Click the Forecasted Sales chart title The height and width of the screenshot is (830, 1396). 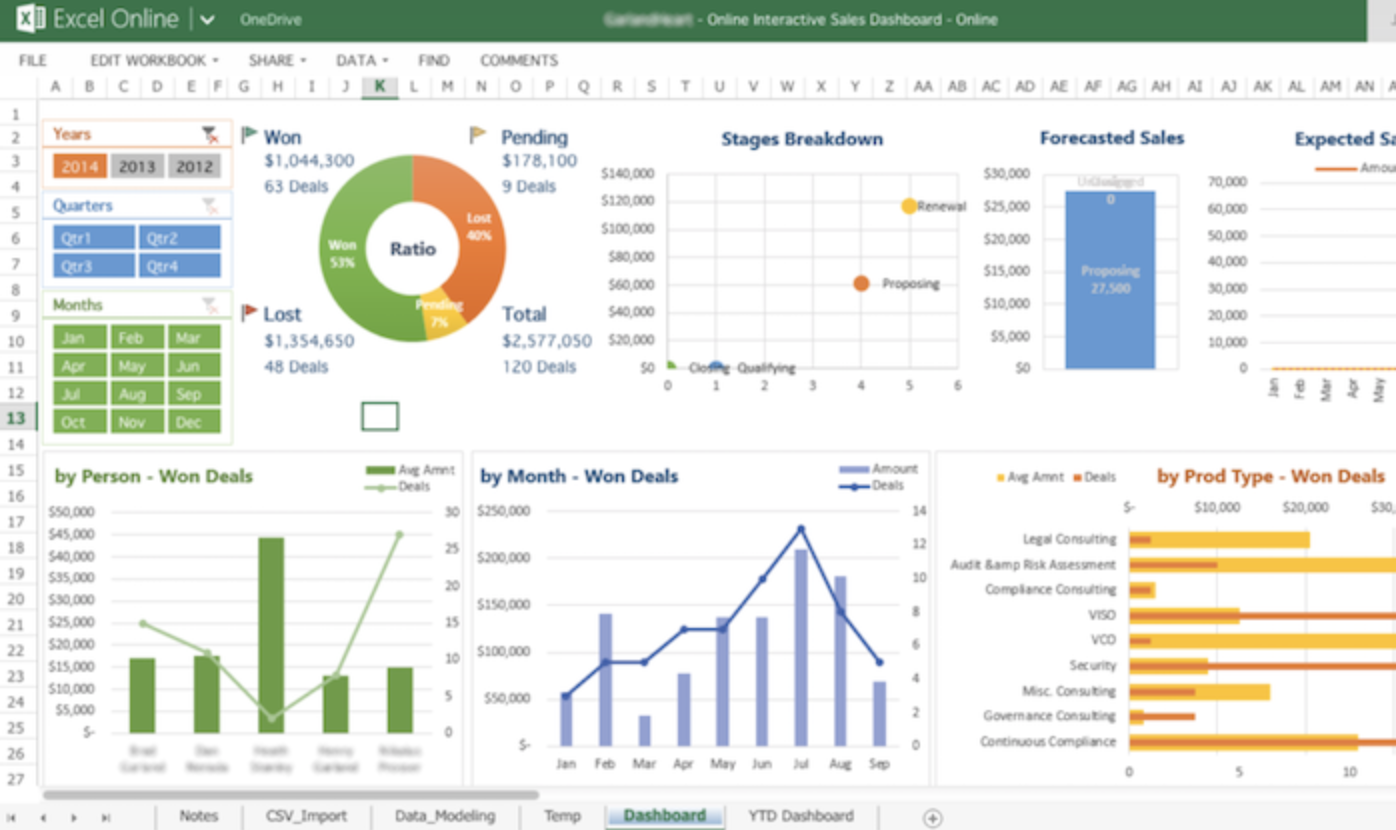(1112, 138)
